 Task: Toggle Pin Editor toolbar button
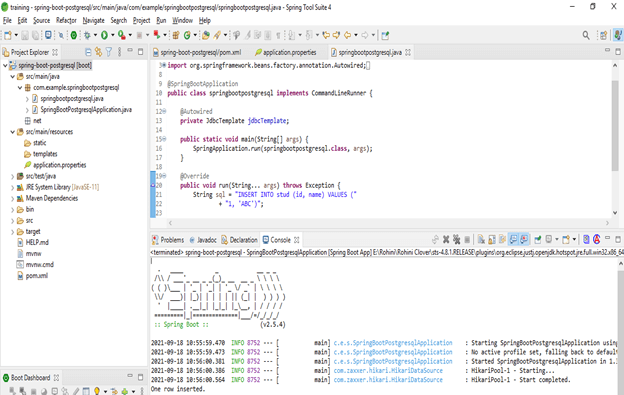(385, 35)
